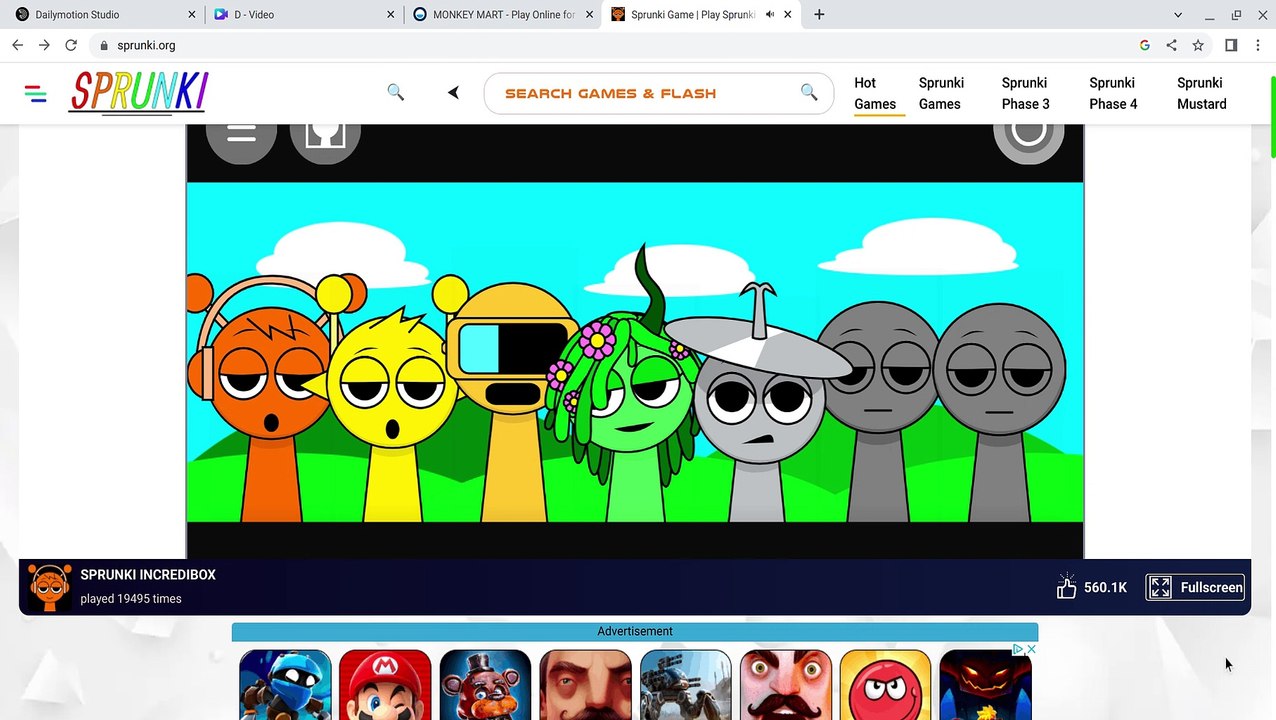This screenshot has height=720, width=1276.
Task: Select the gold robot-visor character
Action: click(512, 400)
